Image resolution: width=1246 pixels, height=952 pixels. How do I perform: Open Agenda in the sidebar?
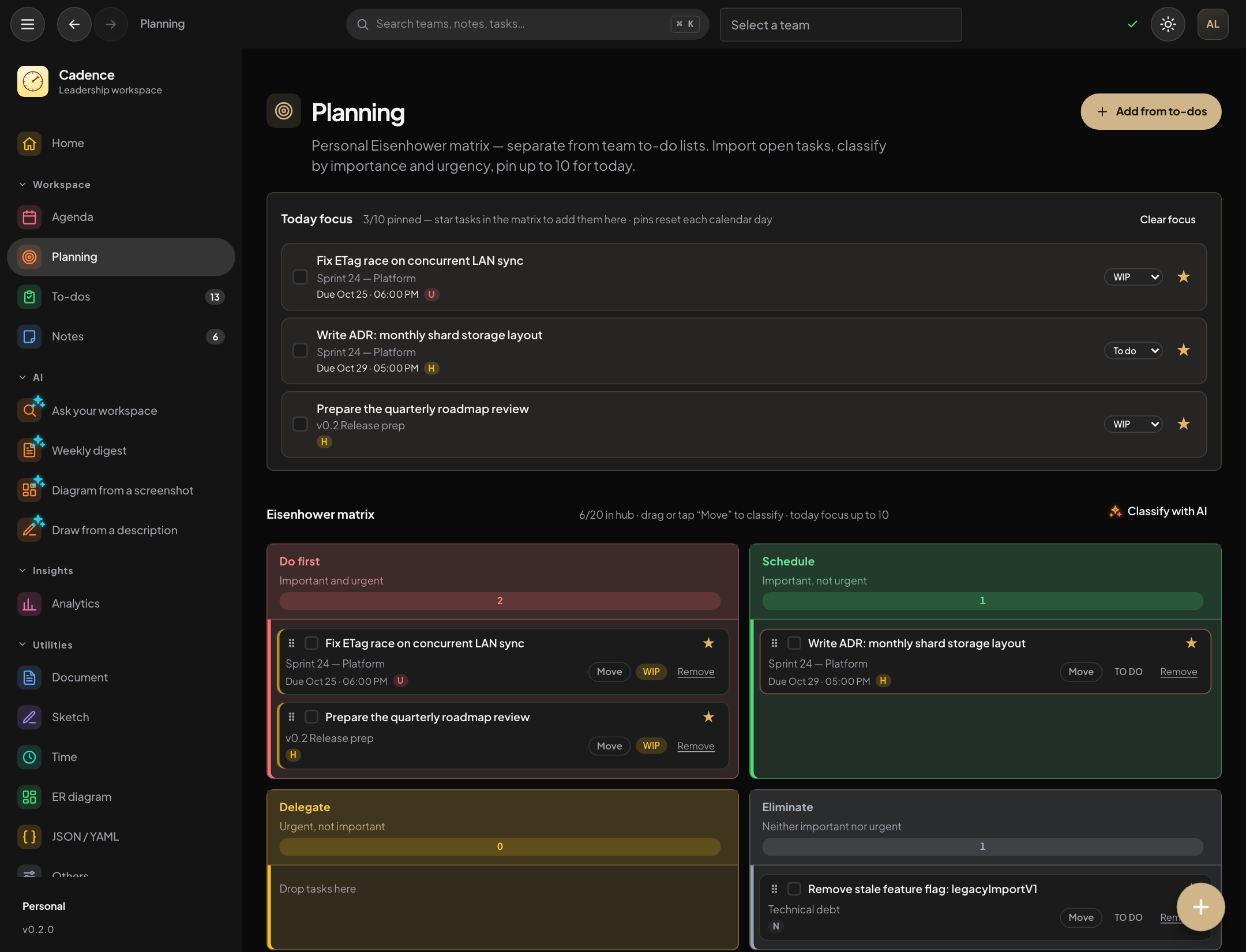tap(121, 218)
